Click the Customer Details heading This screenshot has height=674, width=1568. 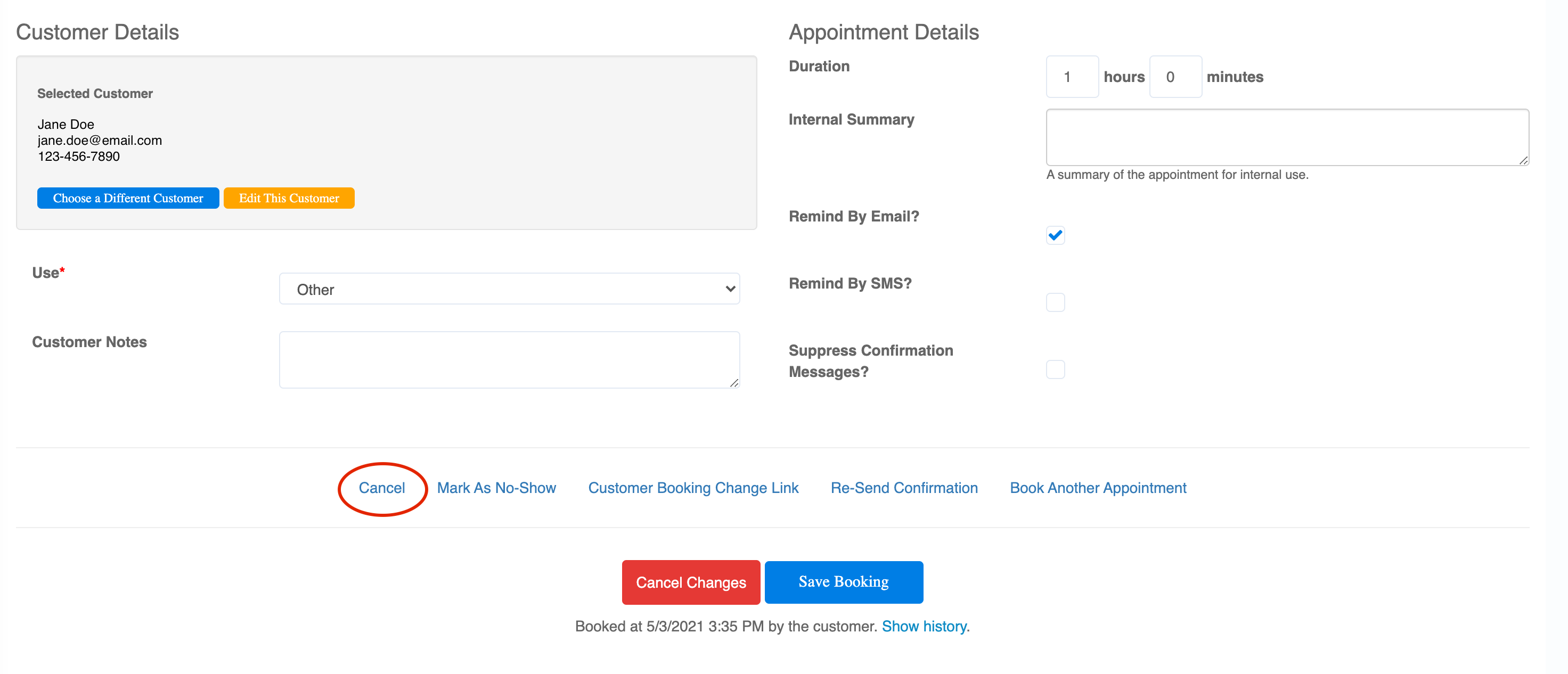click(x=97, y=32)
